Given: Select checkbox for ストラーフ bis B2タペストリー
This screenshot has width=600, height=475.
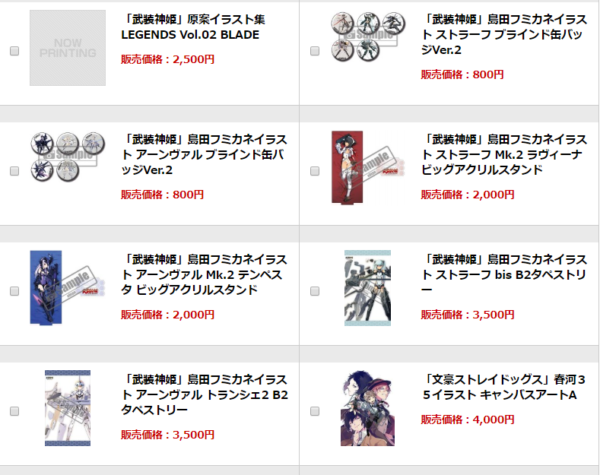Looking at the screenshot, I should click(315, 291).
